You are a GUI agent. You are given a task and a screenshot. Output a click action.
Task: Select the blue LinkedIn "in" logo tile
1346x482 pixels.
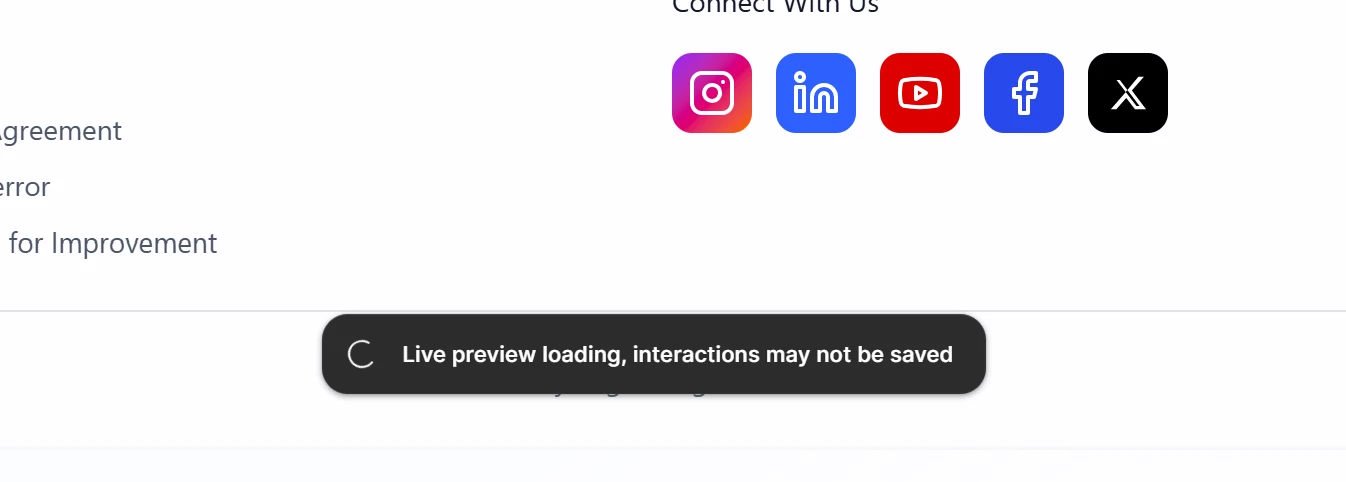pos(815,93)
